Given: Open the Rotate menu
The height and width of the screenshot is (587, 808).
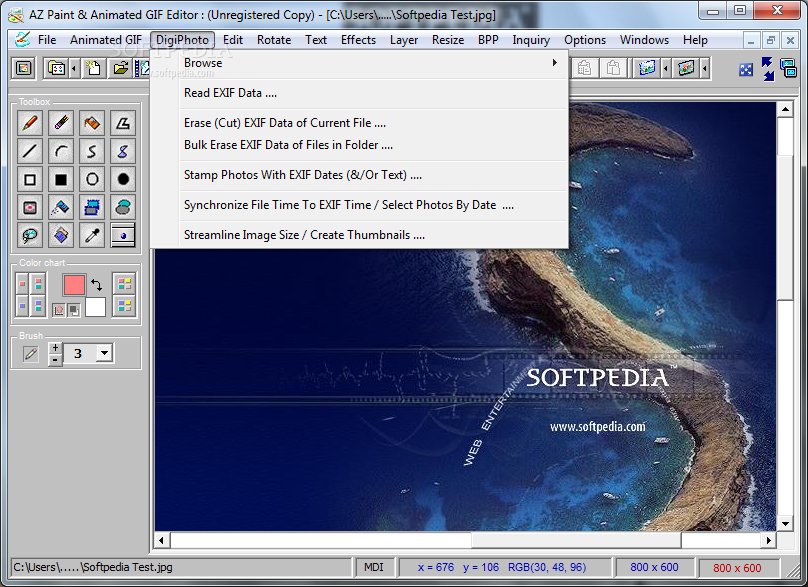Looking at the screenshot, I should click(x=274, y=40).
